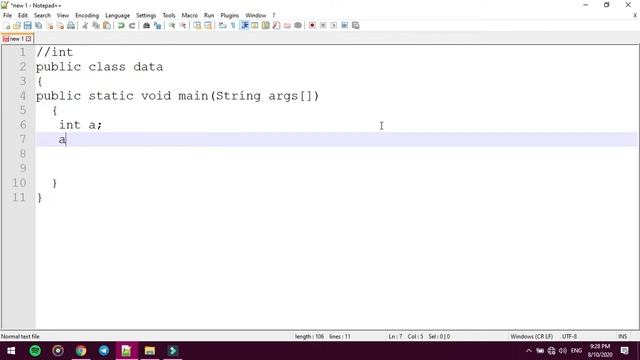
Task: Toggle INS insert mode in status bar
Action: click(622, 336)
